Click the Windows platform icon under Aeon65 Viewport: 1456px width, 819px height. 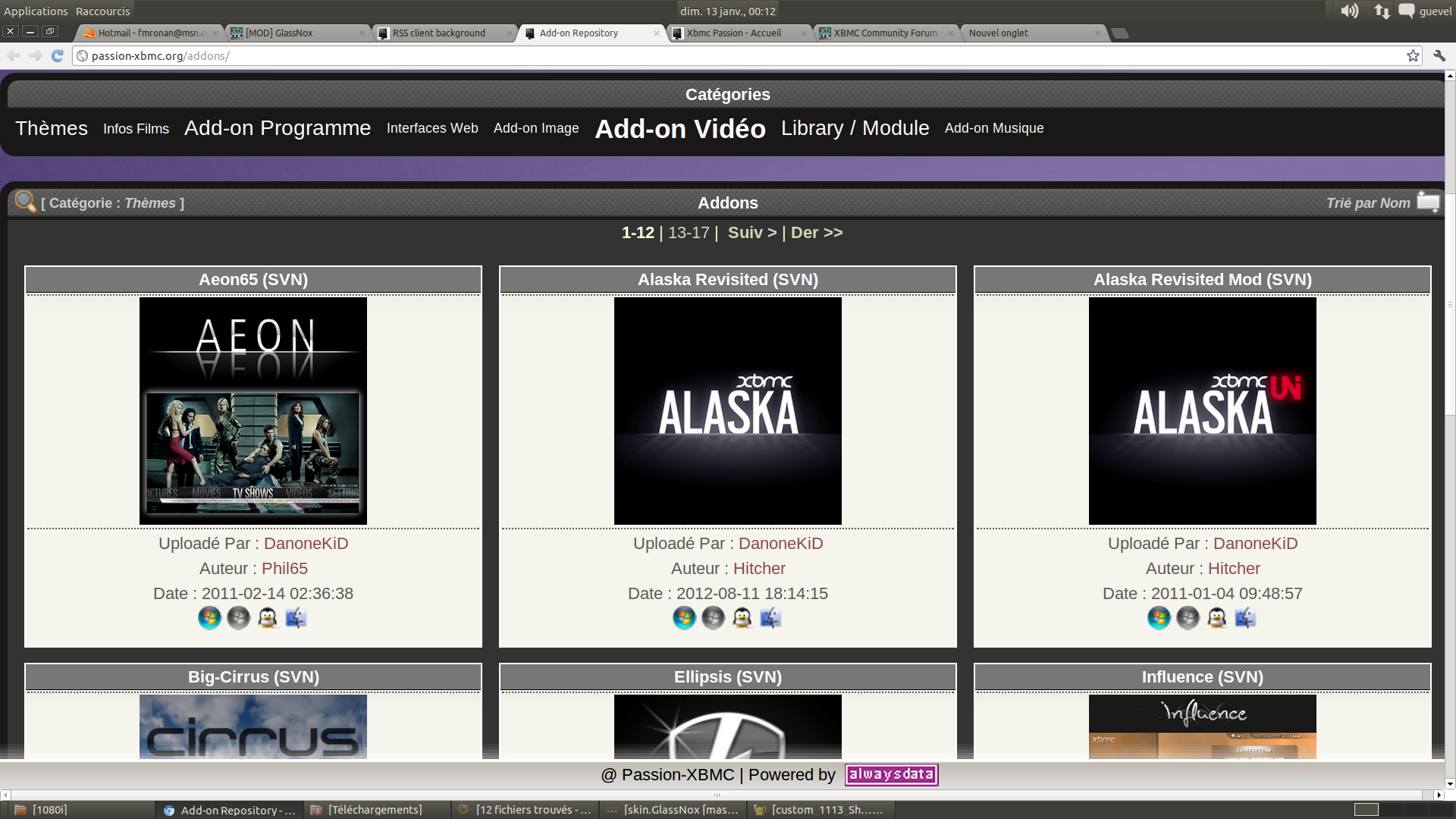(x=209, y=618)
